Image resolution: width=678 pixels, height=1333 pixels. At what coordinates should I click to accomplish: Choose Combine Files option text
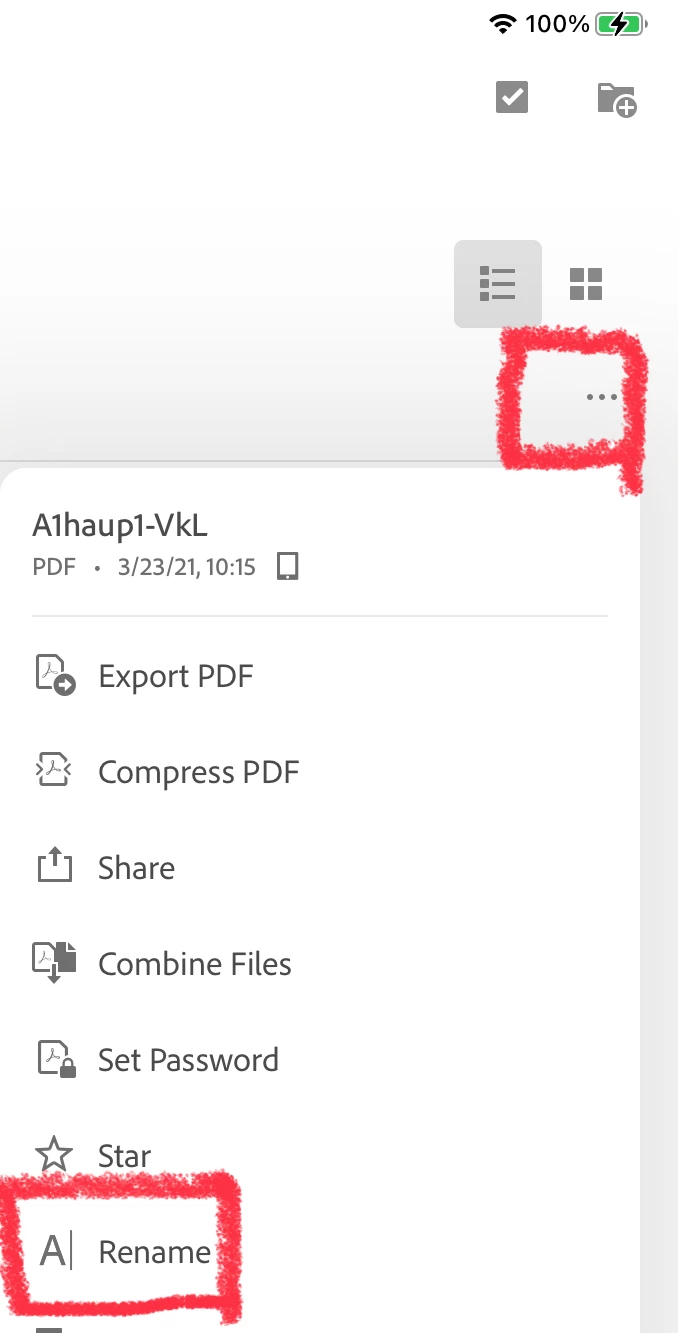pos(195,964)
